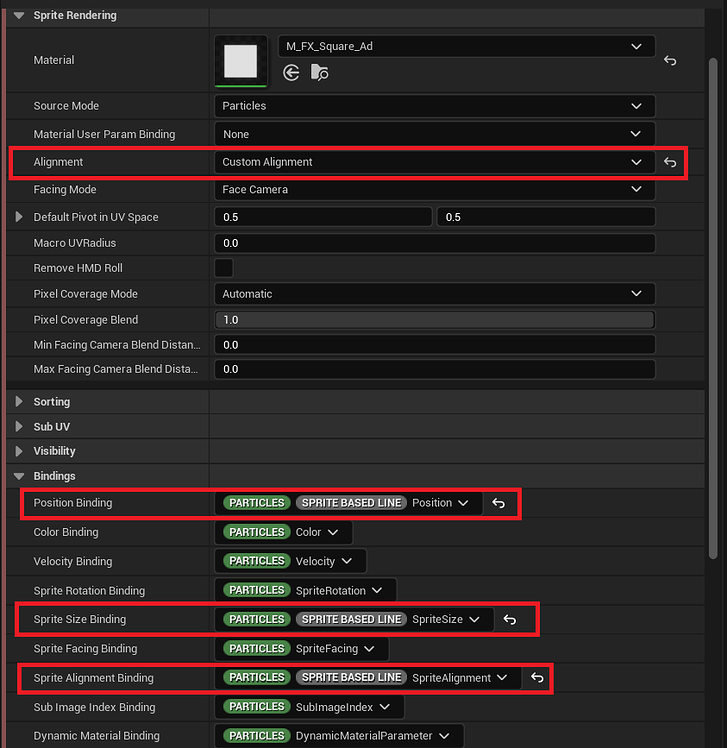Click the Pixel Coverage Blend slider field

tap(435, 320)
